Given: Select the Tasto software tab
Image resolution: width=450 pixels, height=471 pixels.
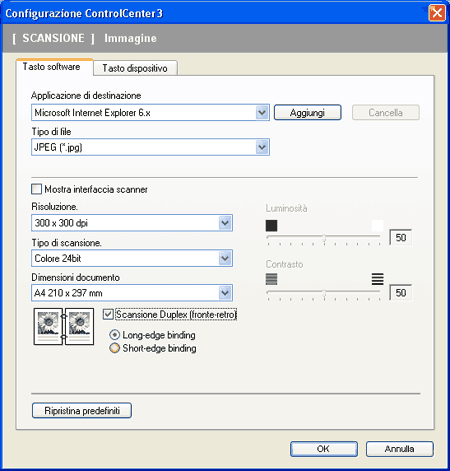Looking at the screenshot, I should pos(52,67).
